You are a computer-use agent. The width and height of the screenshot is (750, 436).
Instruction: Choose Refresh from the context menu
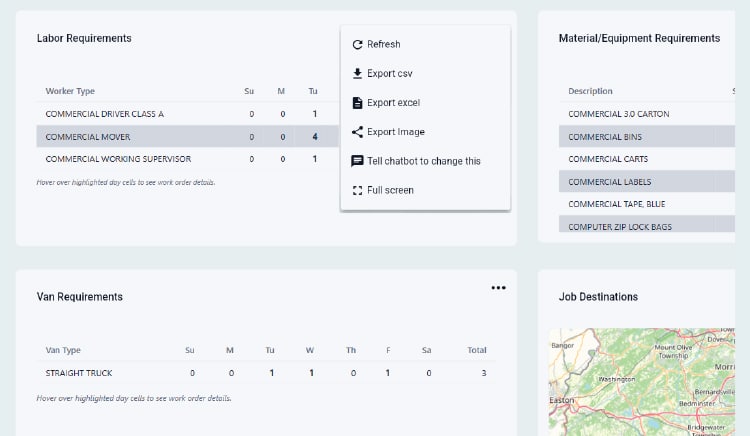tap(425, 44)
